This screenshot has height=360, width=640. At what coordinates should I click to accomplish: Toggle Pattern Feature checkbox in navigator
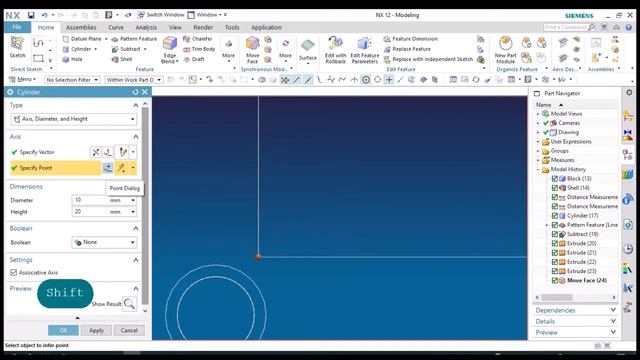[x=555, y=225]
